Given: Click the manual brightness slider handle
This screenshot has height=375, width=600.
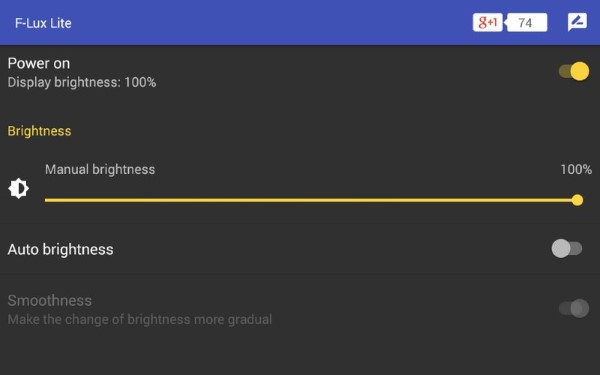Looking at the screenshot, I should pyautogui.click(x=577, y=200).
